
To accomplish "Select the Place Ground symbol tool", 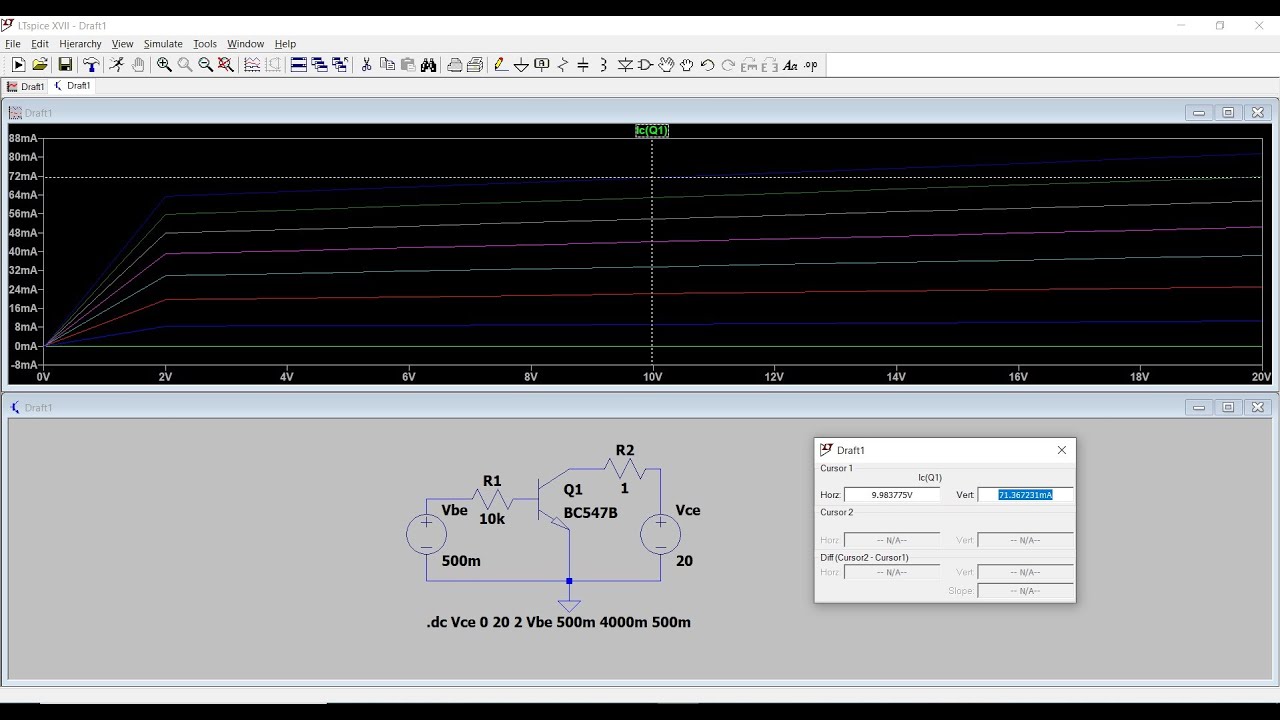I will pyautogui.click(x=521, y=65).
